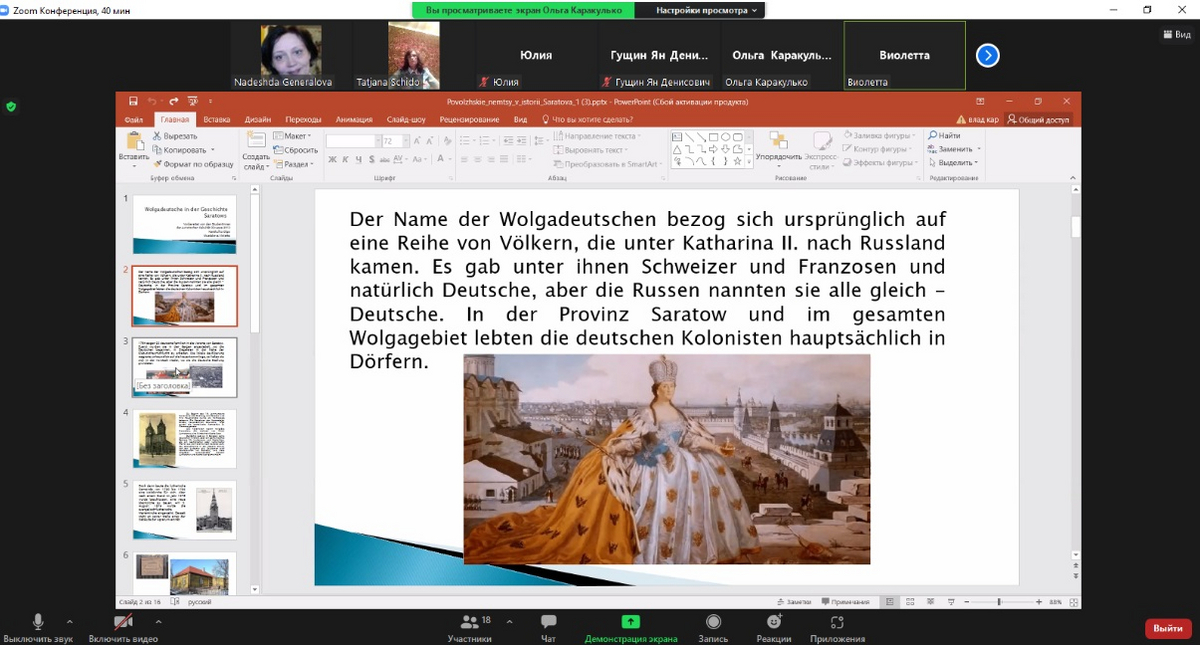1200x645 pixels.
Task: Open Эффекты фигуры dropdown
Action: click(880, 163)
